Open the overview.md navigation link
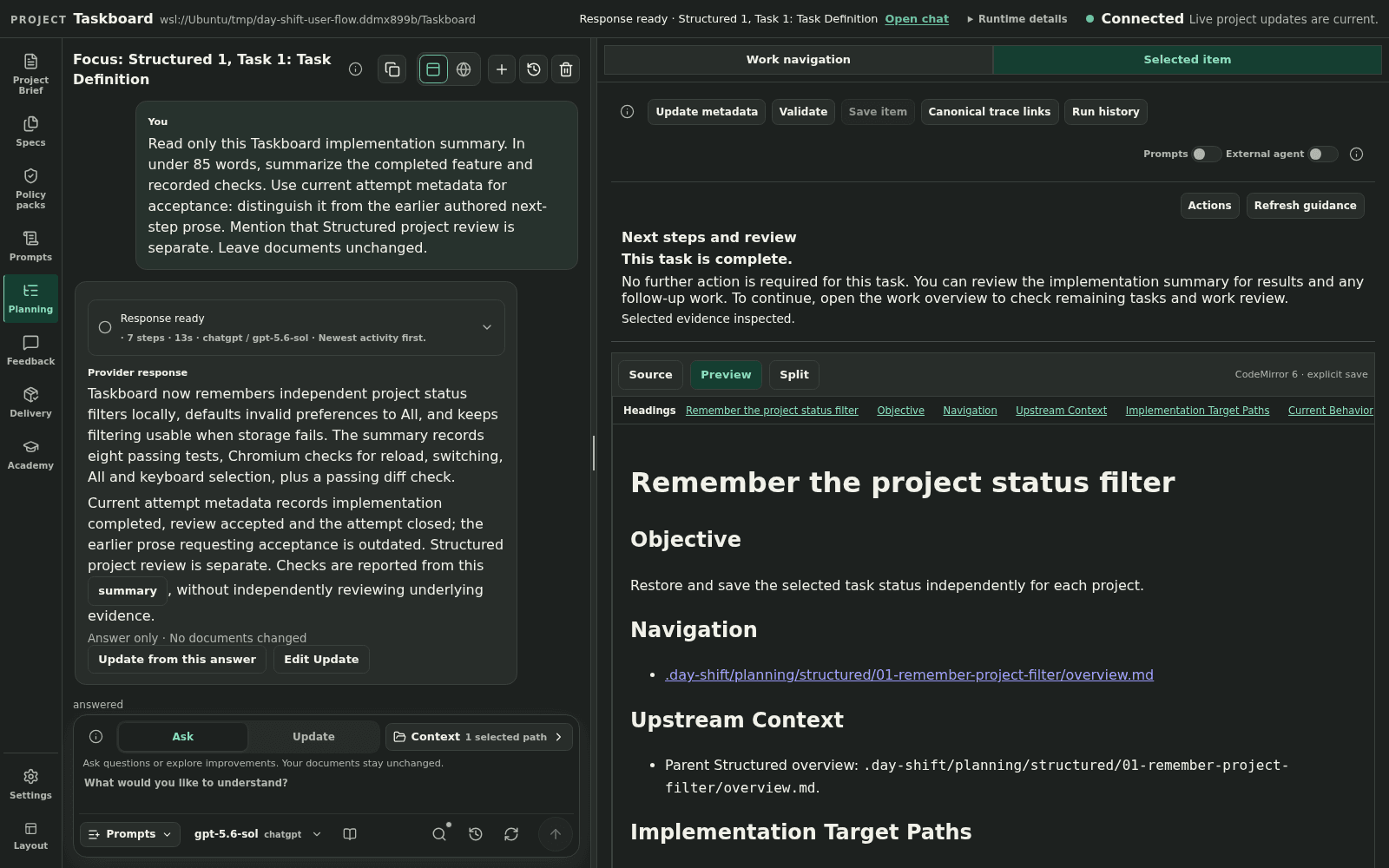This screenshot has width=1389, height=868. pyautogui.click(x=909, y=675)
